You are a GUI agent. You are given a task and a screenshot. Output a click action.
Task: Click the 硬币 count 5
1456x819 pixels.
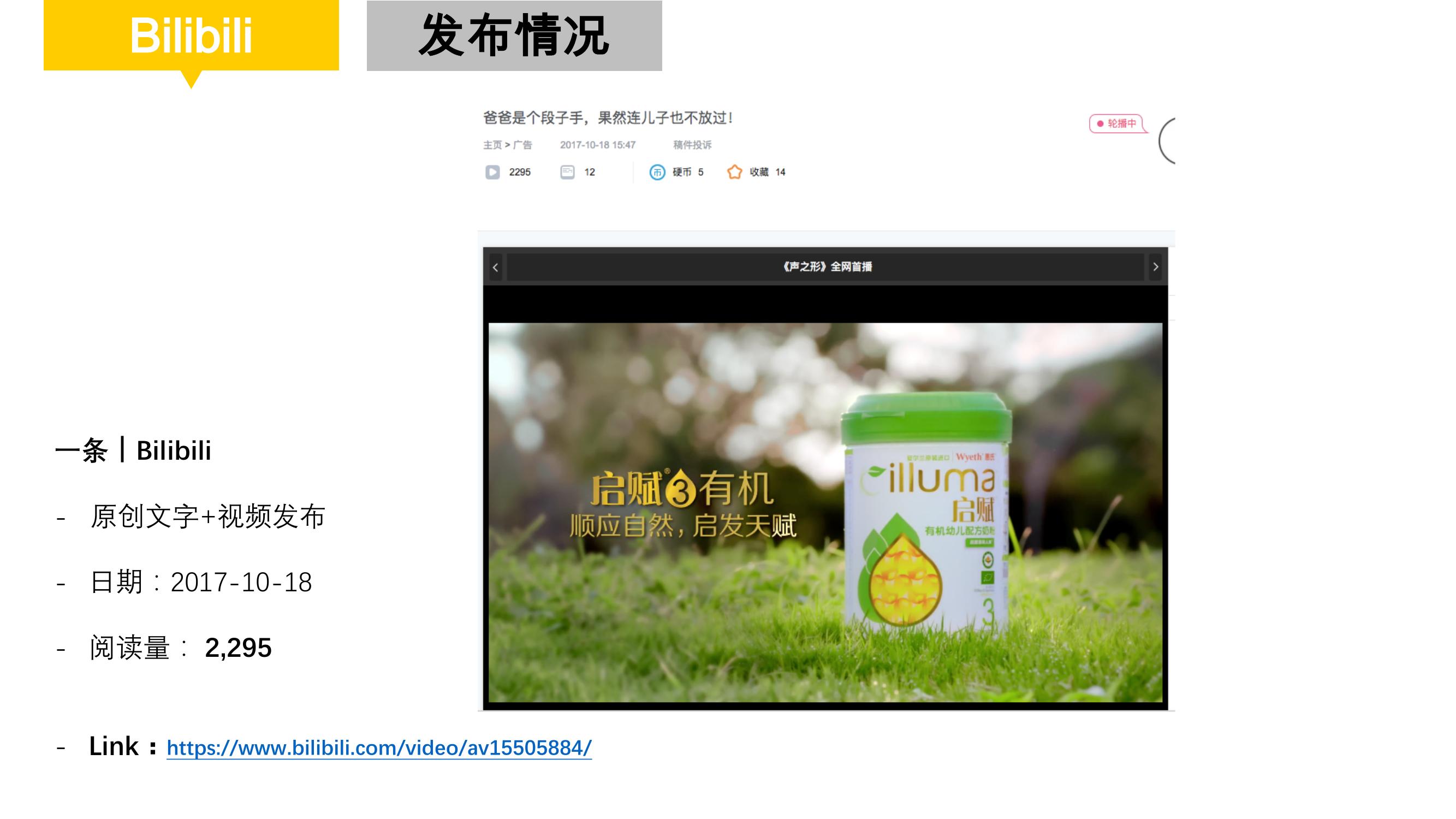(700, 172)
